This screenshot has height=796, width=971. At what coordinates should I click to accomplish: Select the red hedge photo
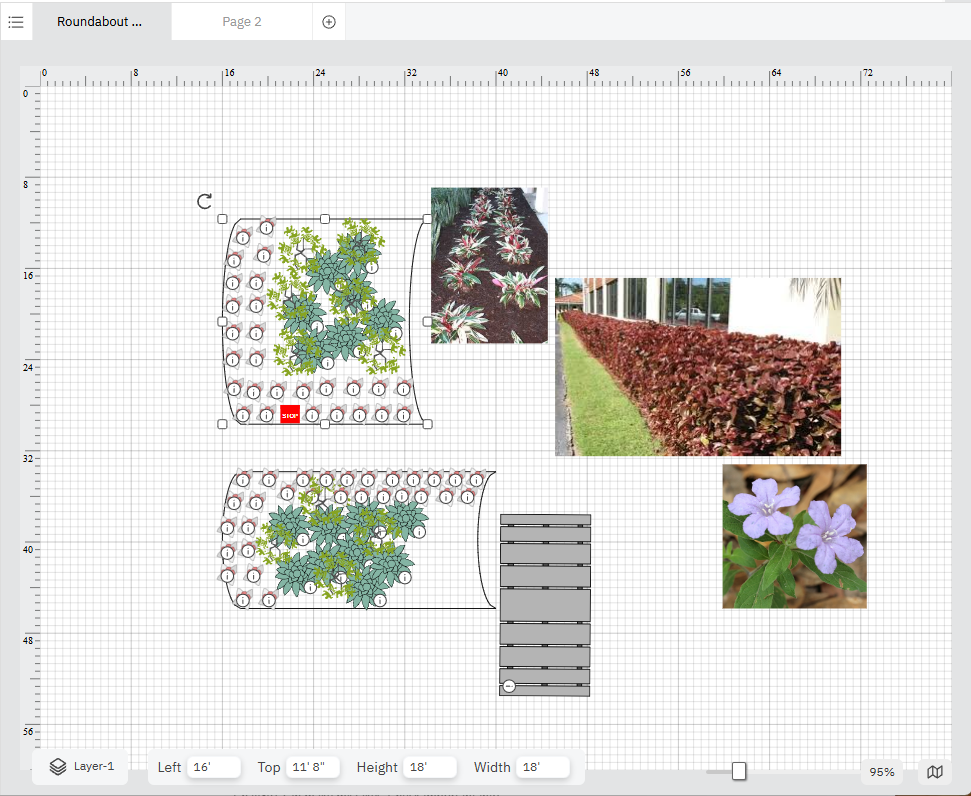pyautogui.click(x=697, y=366)
